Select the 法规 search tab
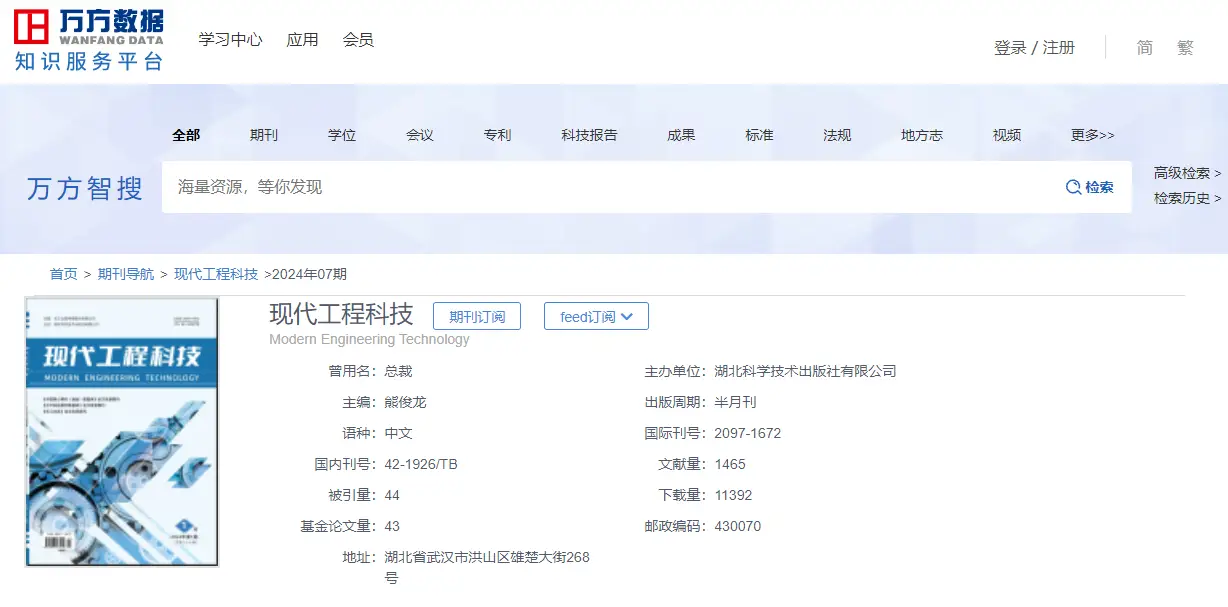The image size is (1228, 607). (837, 135)
